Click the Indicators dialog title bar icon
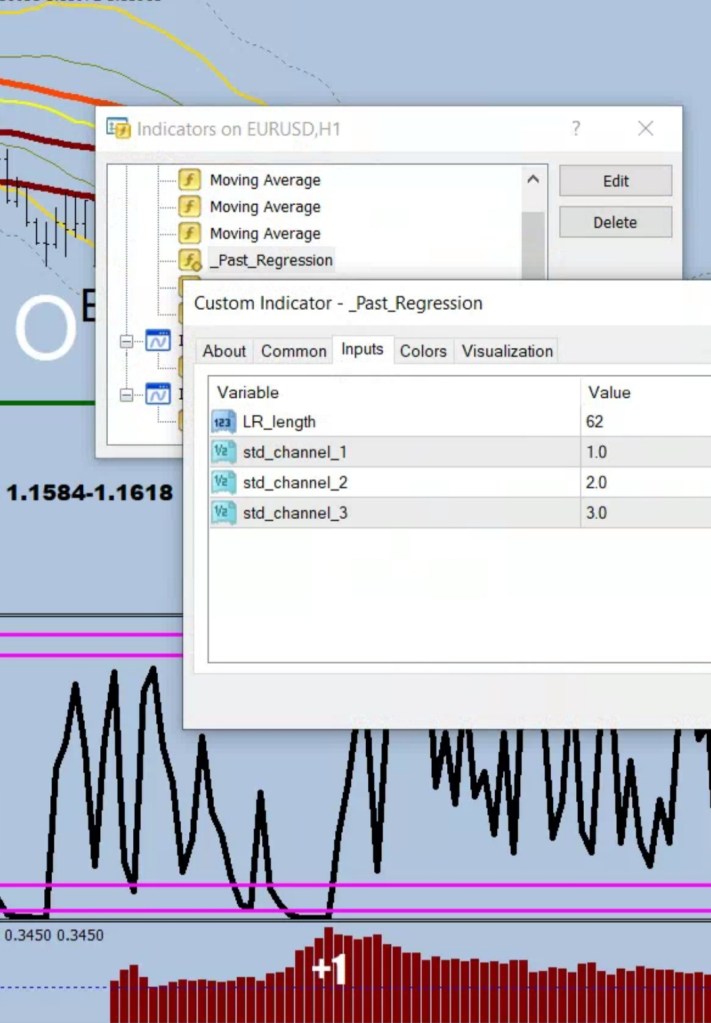This screenshot has height=1023, width=711. click(x=118, y=129)
